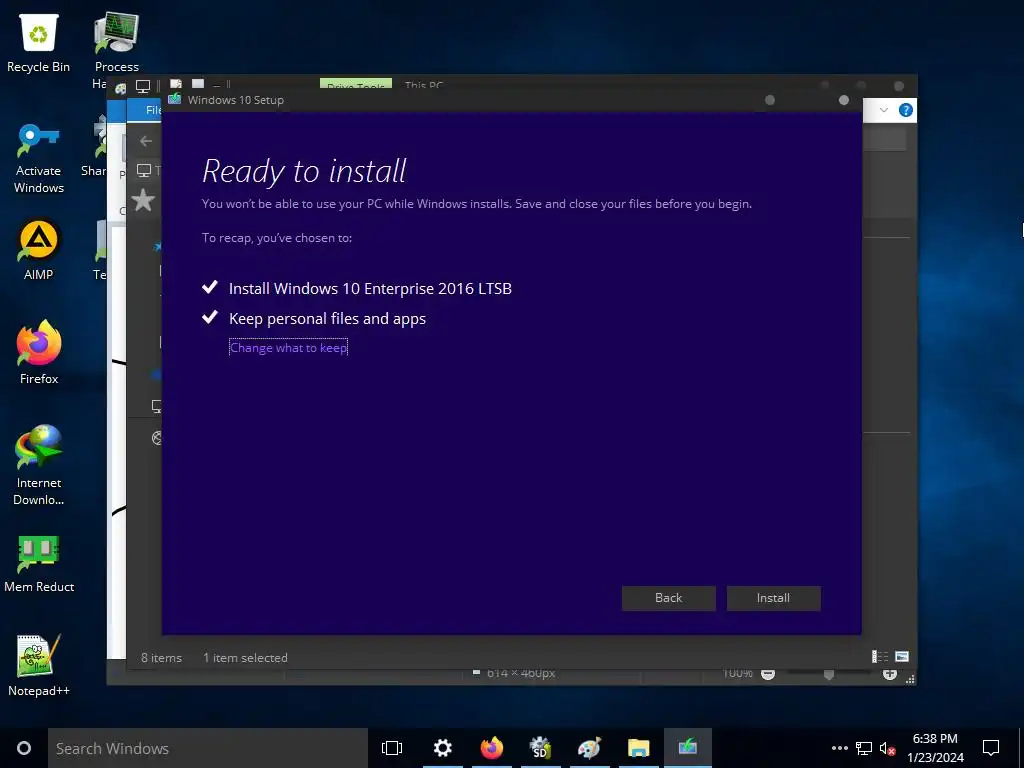The height and width of the screenshot is (768, 1024).
Task: Click the Windows 10 Setup title icon
Action: click(174, 99)
